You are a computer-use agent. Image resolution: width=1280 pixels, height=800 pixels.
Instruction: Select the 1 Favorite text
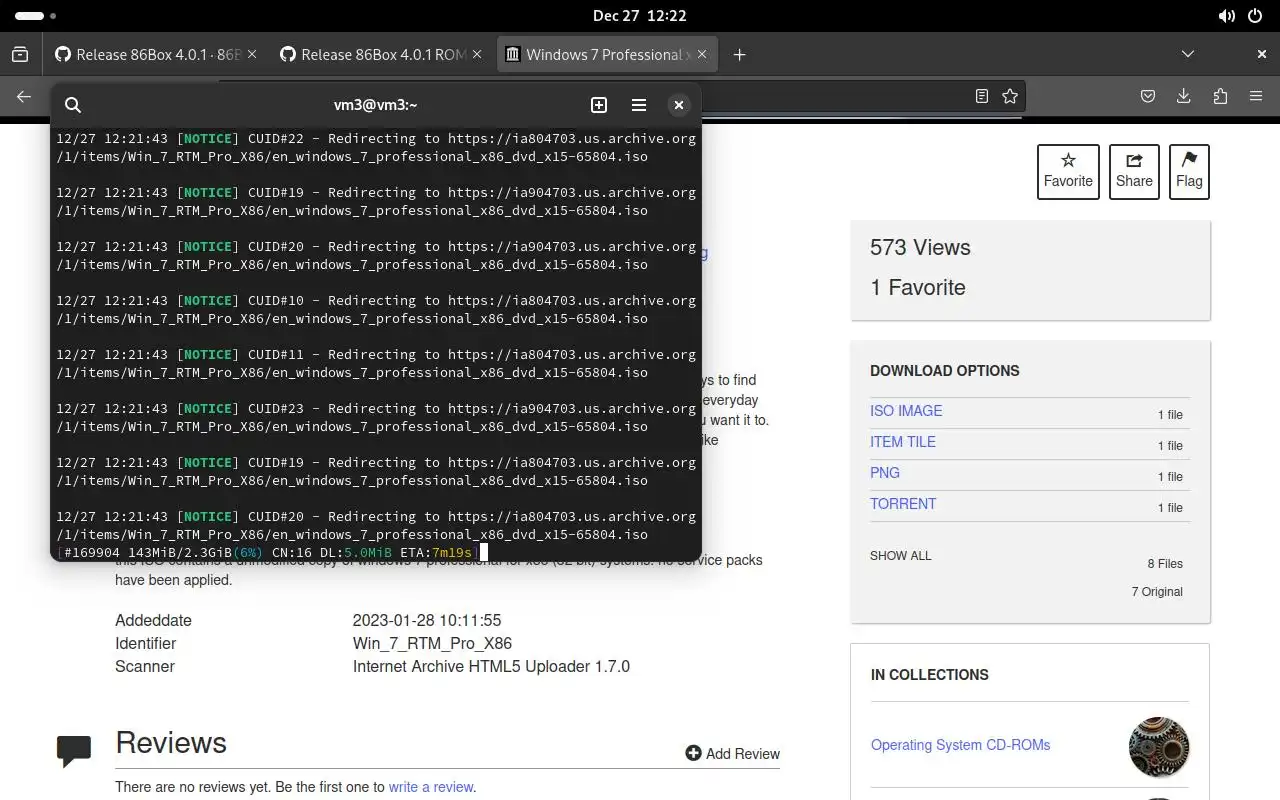tap(918, 288)
